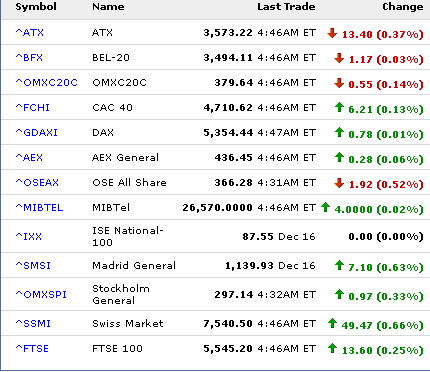Select the ^IXX symbol link

29,236
